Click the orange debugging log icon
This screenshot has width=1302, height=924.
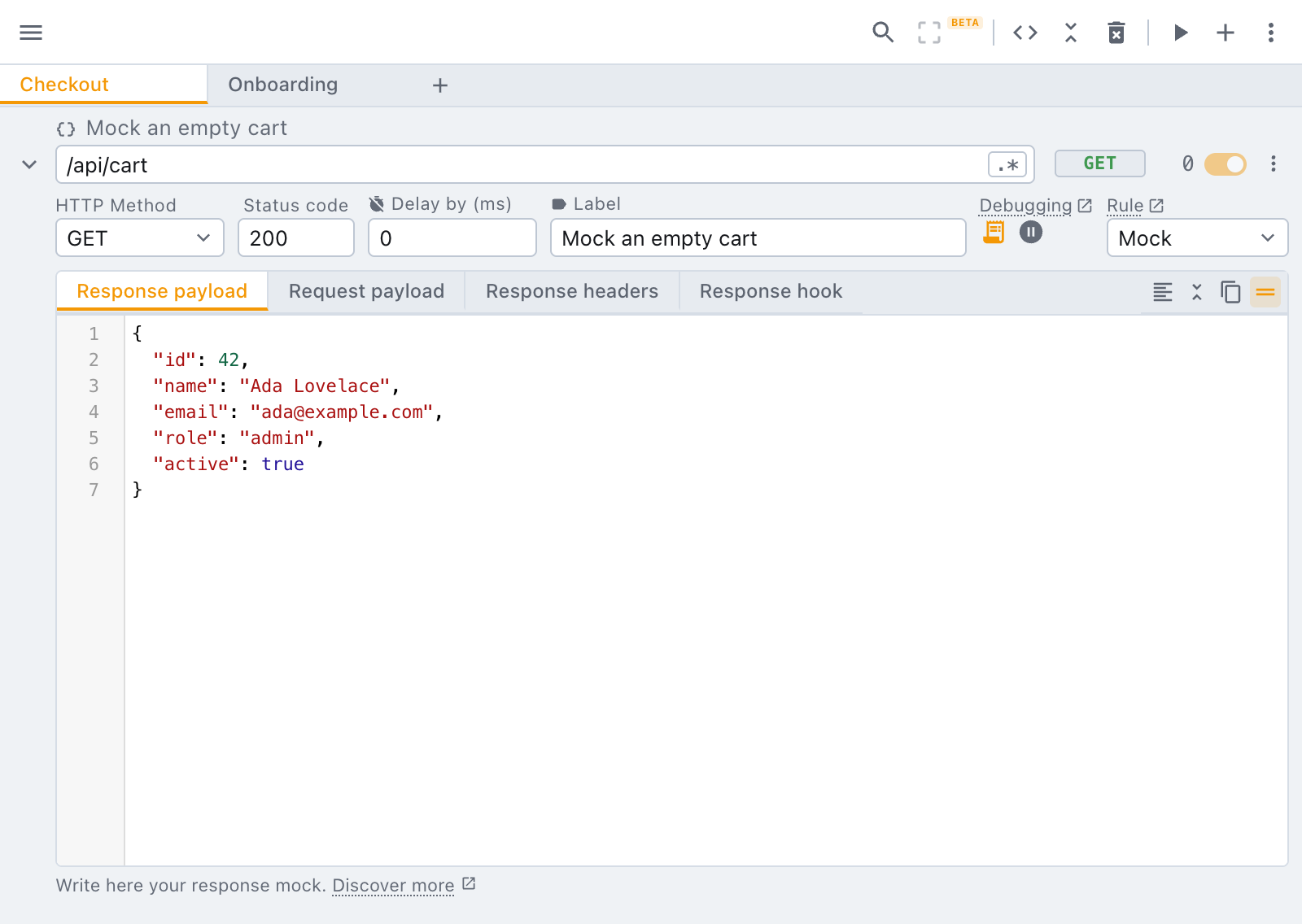(994, 233)
